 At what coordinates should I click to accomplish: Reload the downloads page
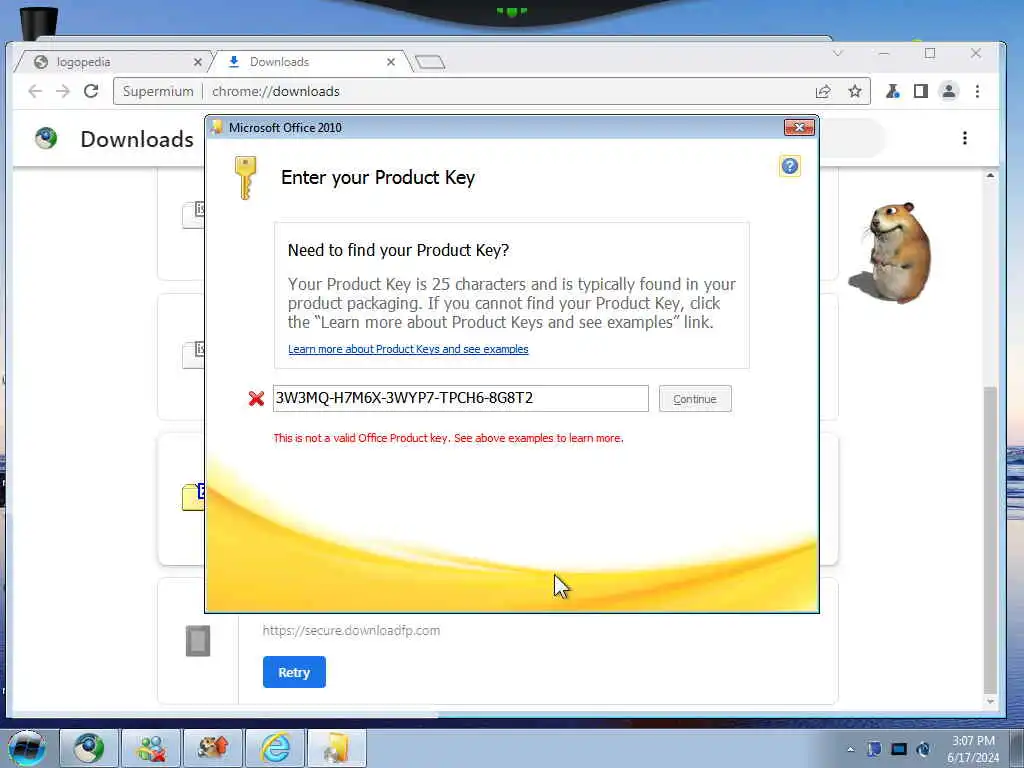tap(91, 91)
